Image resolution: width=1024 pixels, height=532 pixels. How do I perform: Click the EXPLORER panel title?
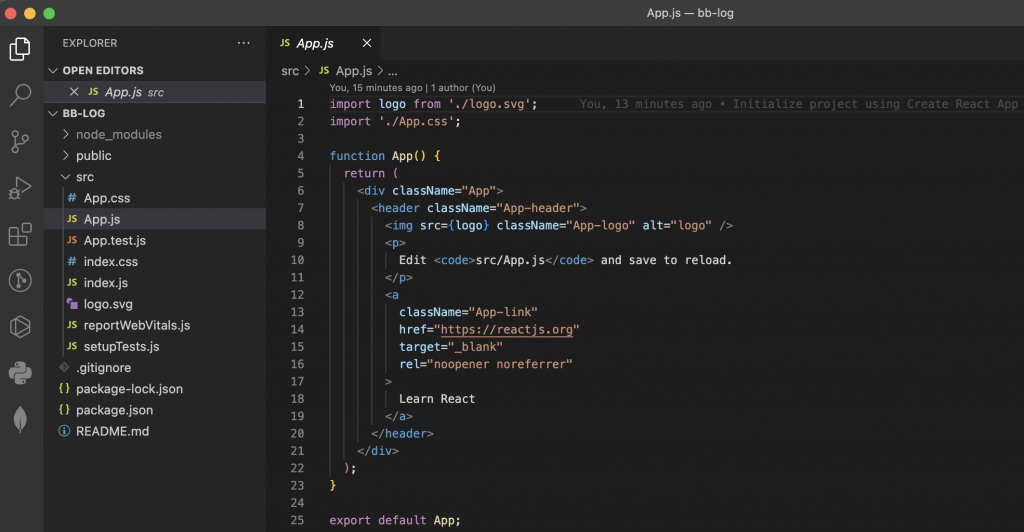point(90,43)
